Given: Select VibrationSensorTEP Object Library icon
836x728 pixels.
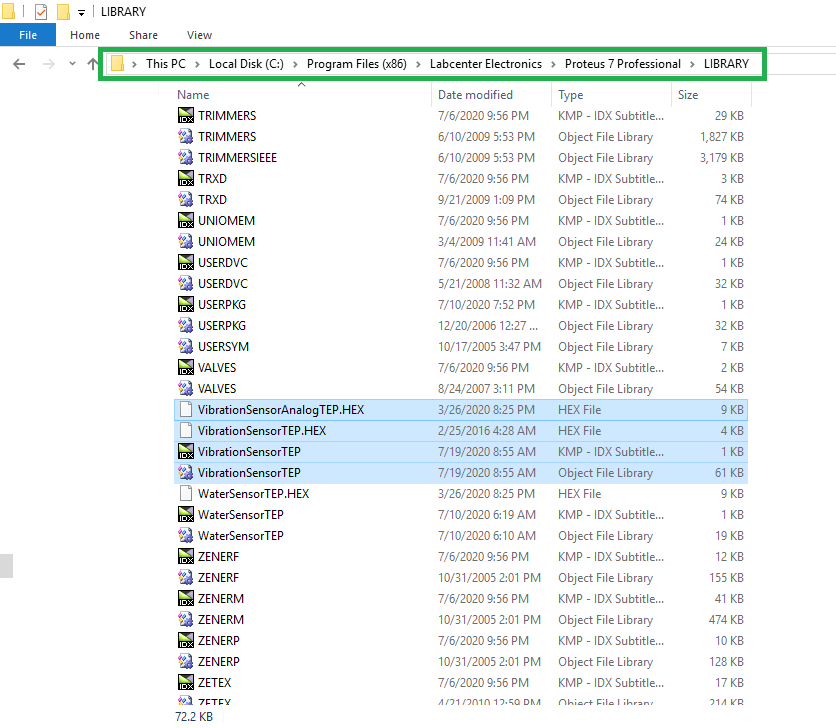Looking at the screenshot, I should click(x=186, y=473).
